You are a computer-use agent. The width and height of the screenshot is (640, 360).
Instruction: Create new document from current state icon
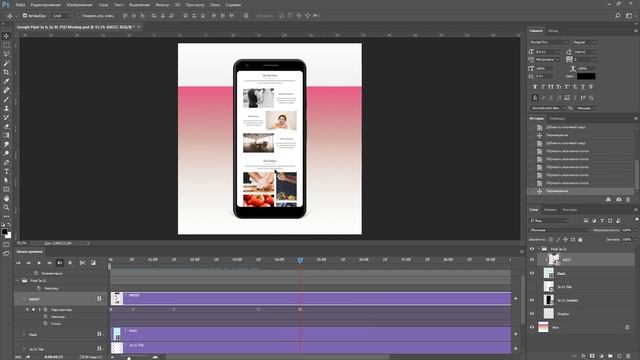(x=608, y=200)
